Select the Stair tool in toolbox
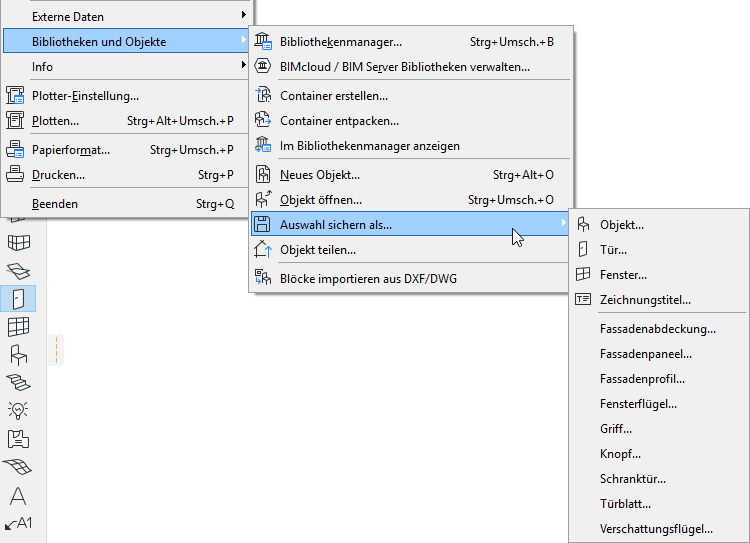750x543 pixels. tap(19, 382)
